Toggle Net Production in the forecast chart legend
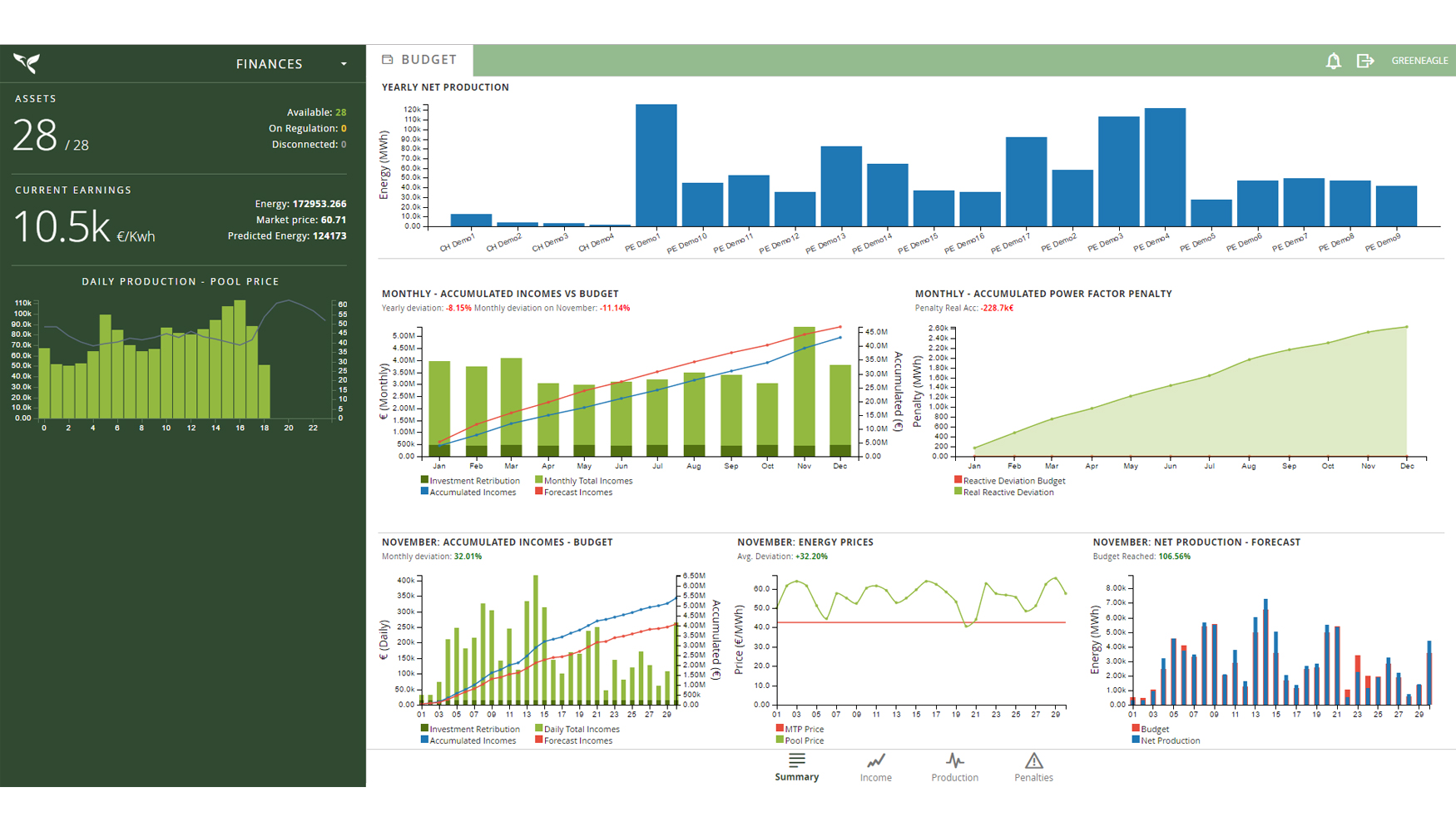 pyautogui.click(x=1167, y=740)
